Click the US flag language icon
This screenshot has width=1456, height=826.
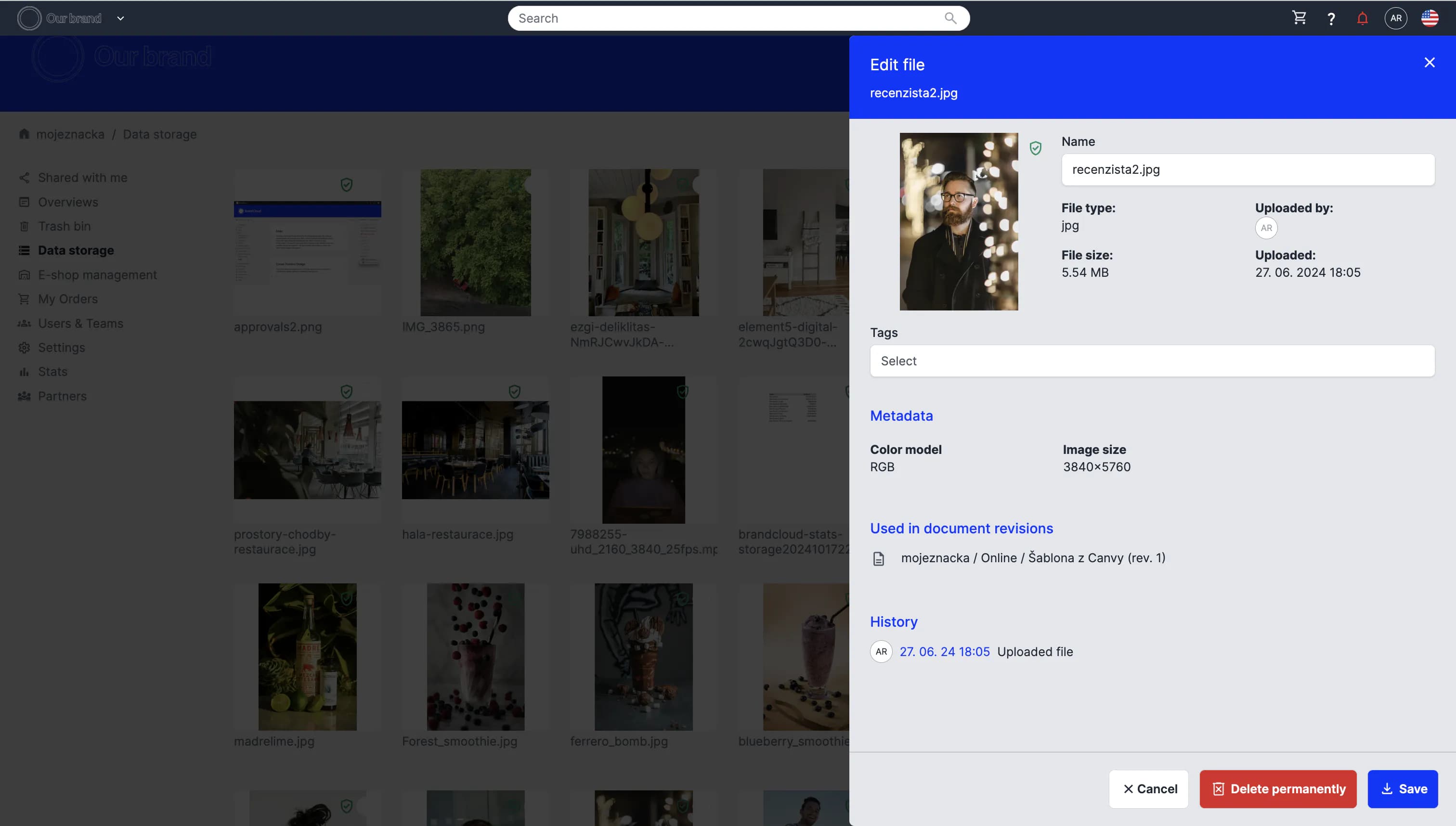pos(1430,18)
